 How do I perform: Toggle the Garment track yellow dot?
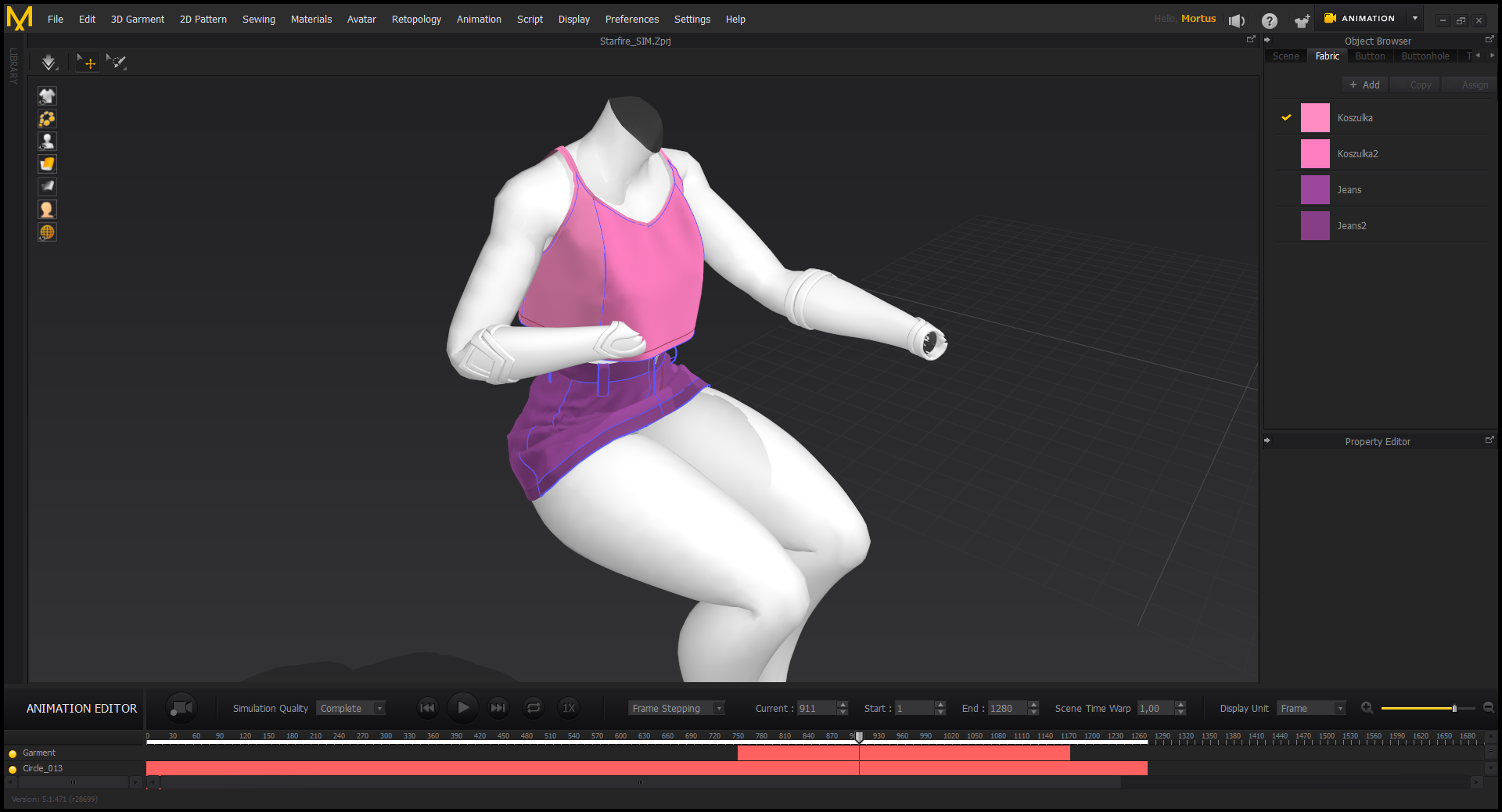coord(13,753)
